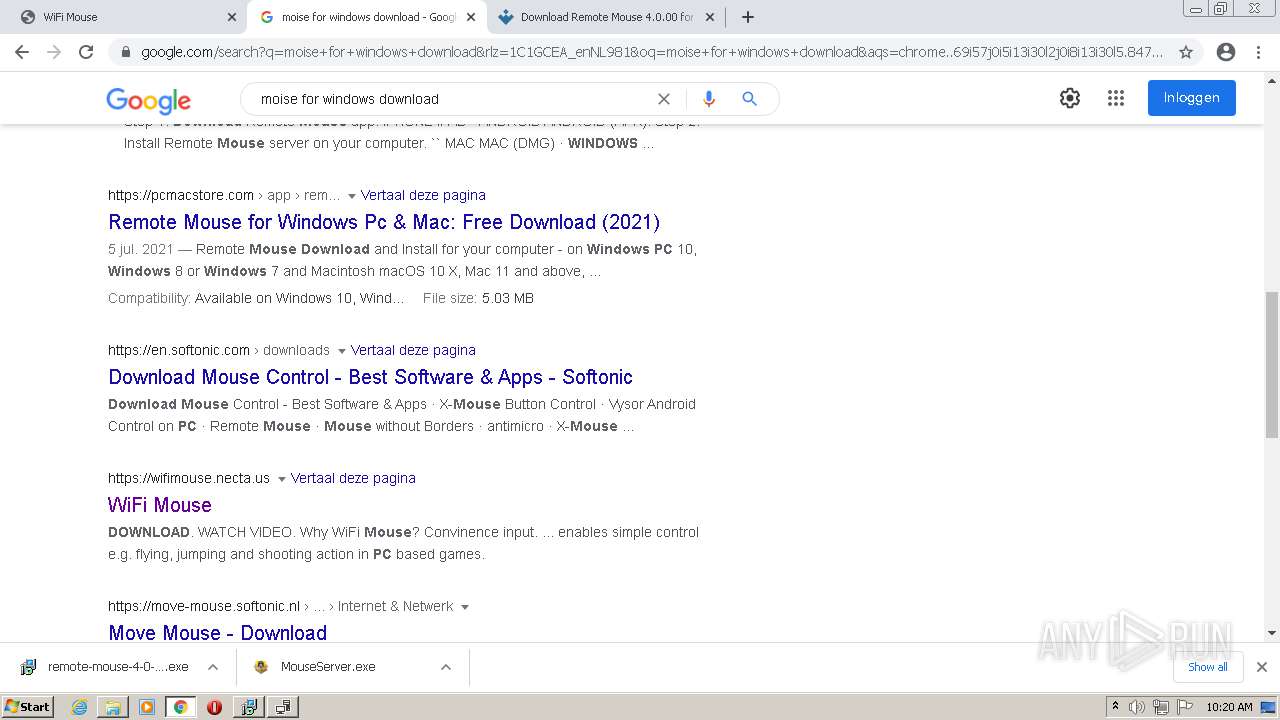Open the Google apps grid

pyautogui.click(x=1116, y=98)
